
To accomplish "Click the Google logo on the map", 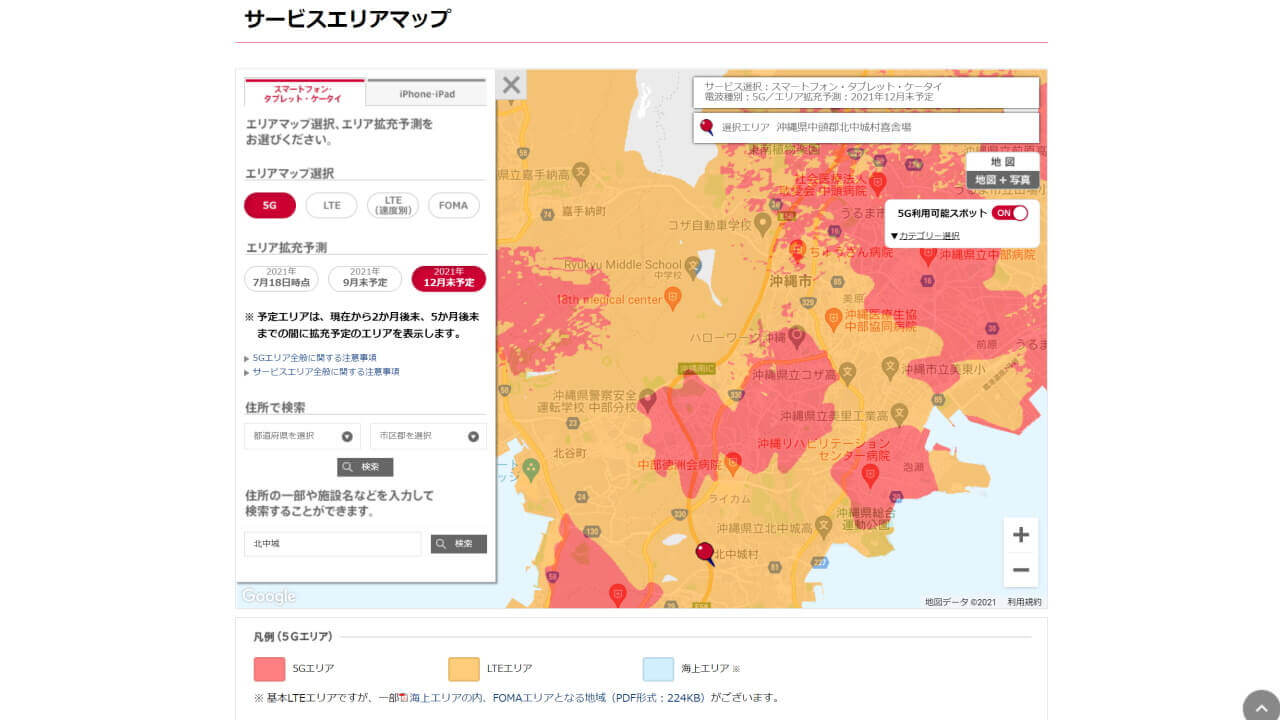I will click(267, 596).
